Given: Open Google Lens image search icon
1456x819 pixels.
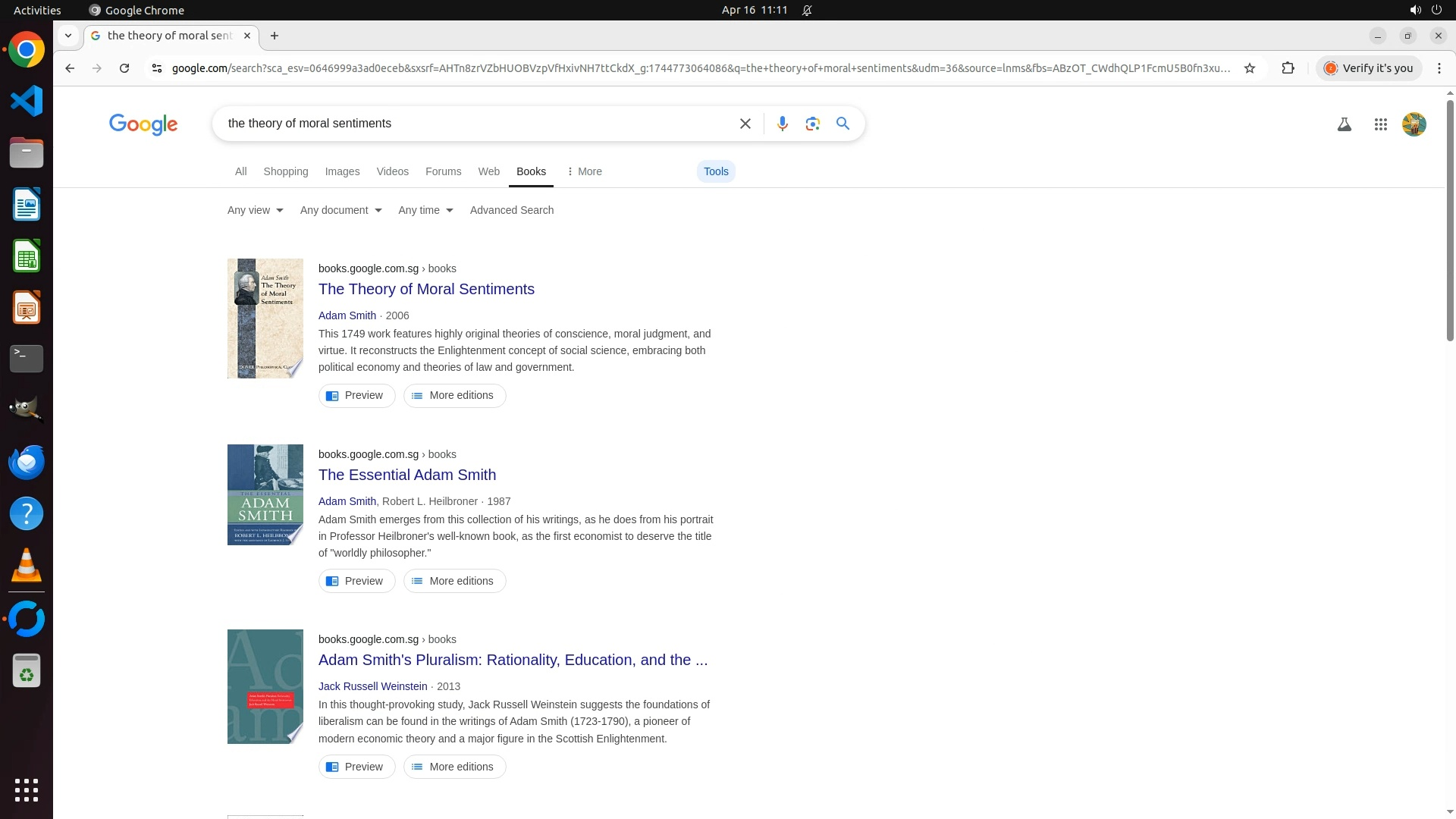Looking at the screenshot, I should tap(812, 124).
